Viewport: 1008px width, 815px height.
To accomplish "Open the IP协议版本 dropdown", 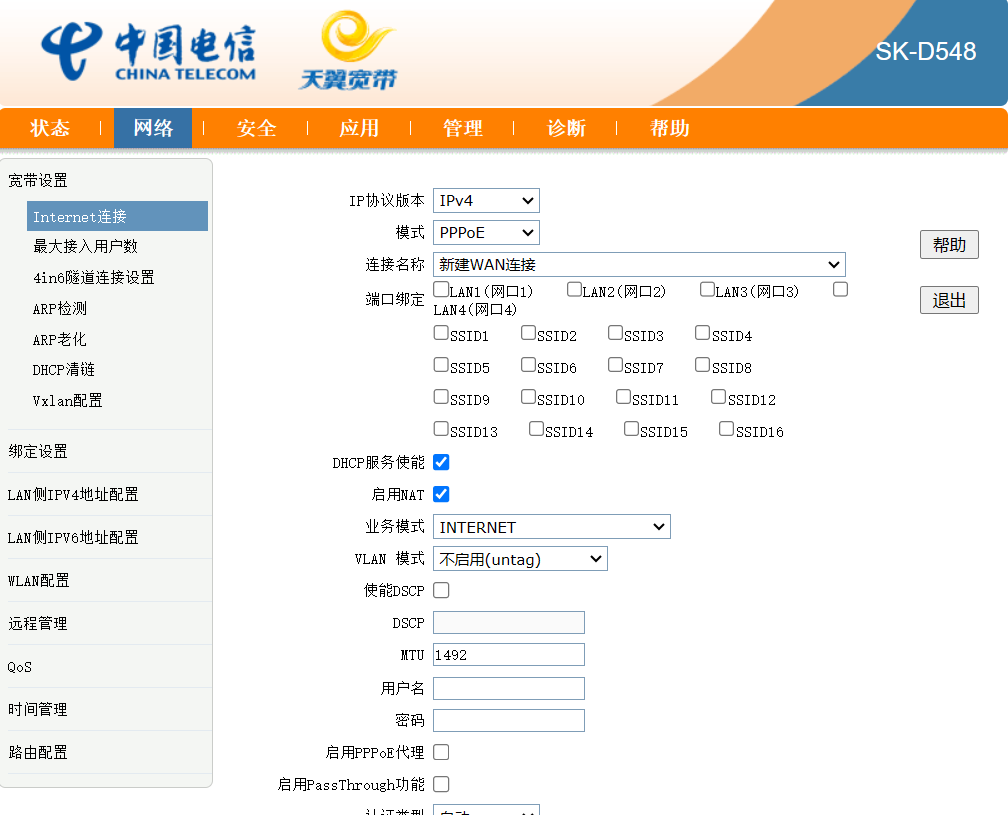I will click(486, 201).
